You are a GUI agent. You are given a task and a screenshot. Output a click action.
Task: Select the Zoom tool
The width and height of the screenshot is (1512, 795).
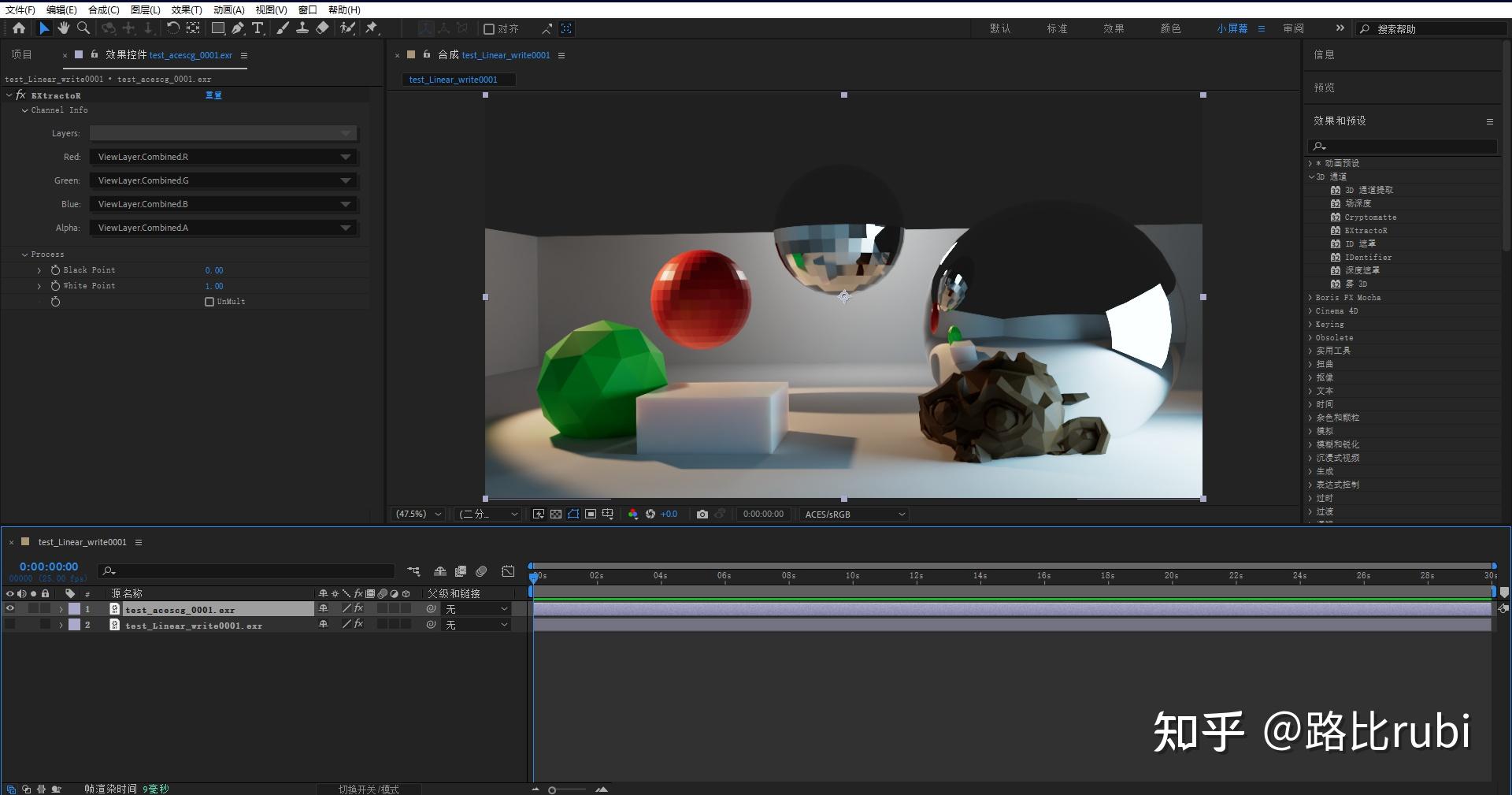coord(82,28)
